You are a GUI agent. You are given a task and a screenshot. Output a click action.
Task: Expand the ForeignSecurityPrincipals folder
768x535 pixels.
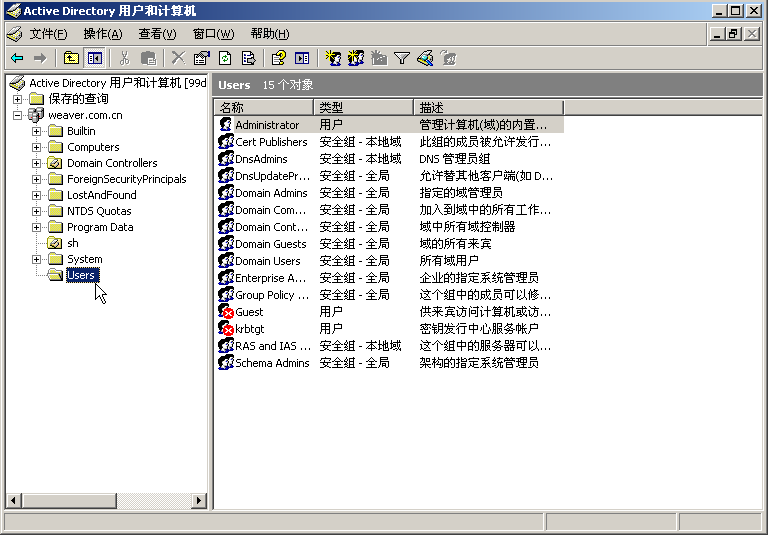36,179
